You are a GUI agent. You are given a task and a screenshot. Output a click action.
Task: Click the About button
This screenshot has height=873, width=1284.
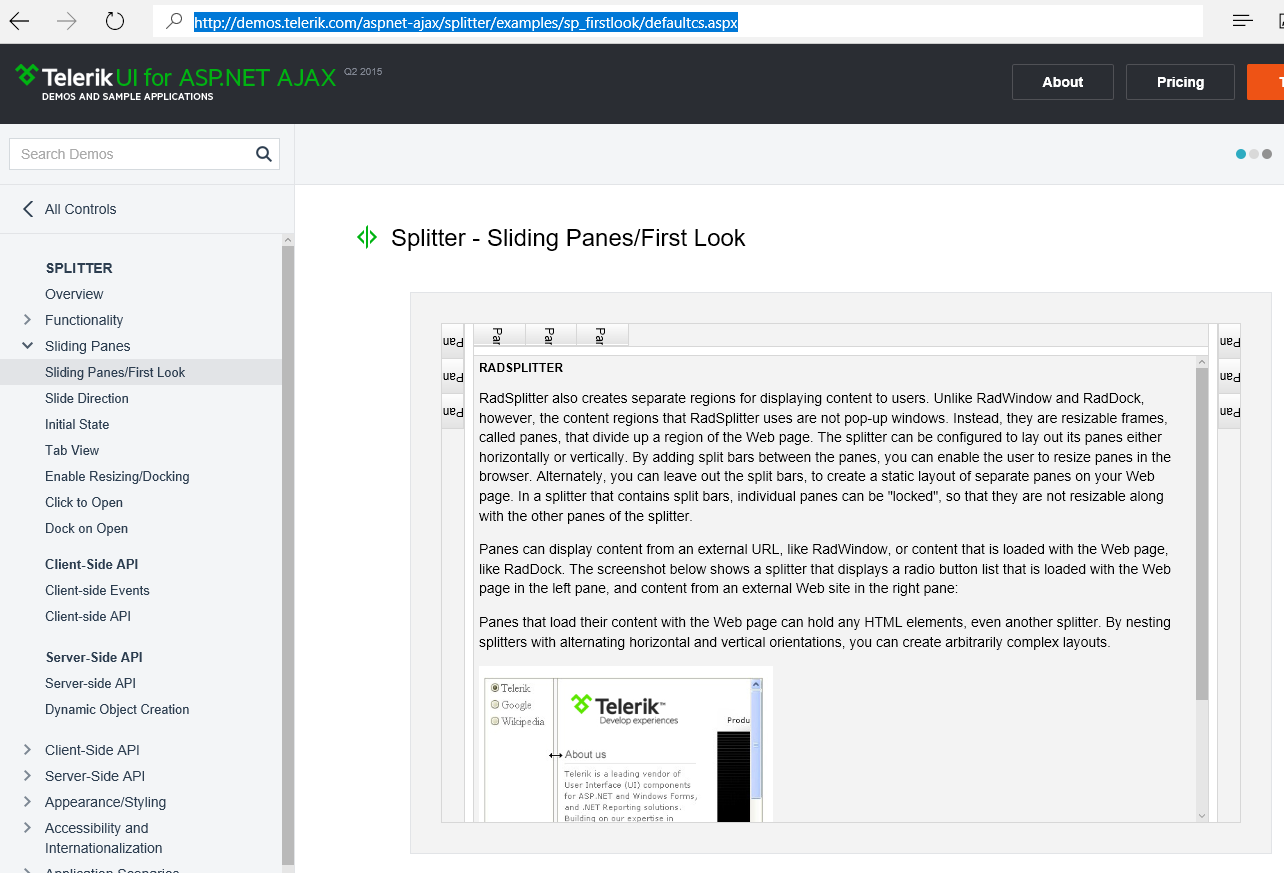coord(1063,82)
